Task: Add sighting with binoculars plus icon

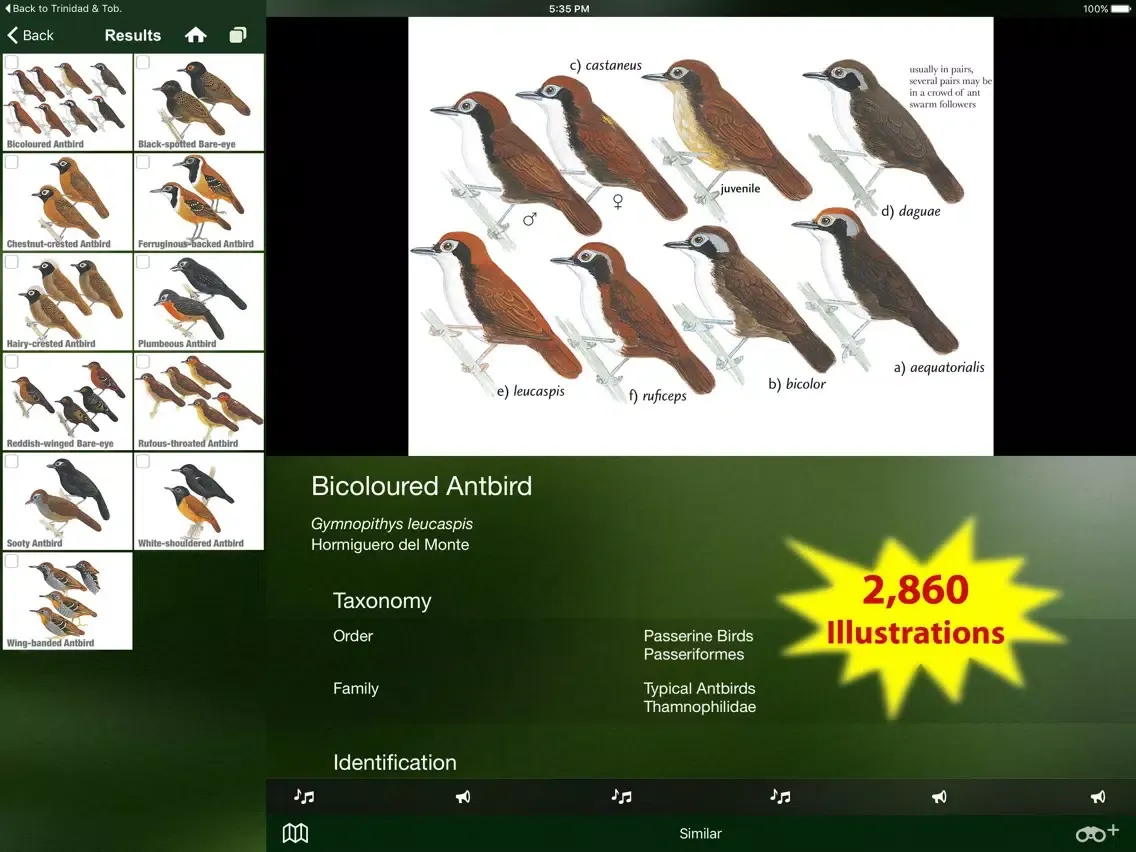Action: [1097, 833]
